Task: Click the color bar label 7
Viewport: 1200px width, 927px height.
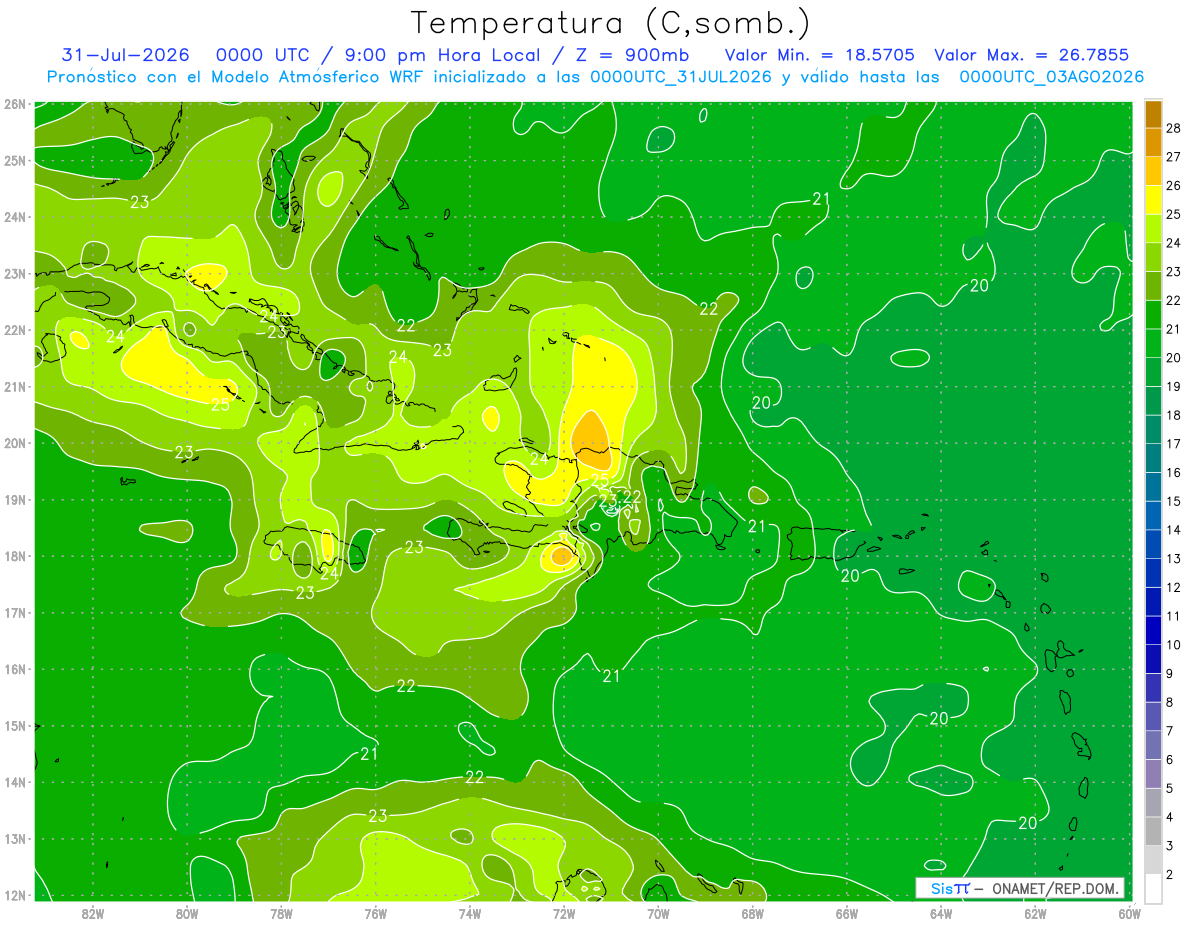Action: pos(1169,731)
